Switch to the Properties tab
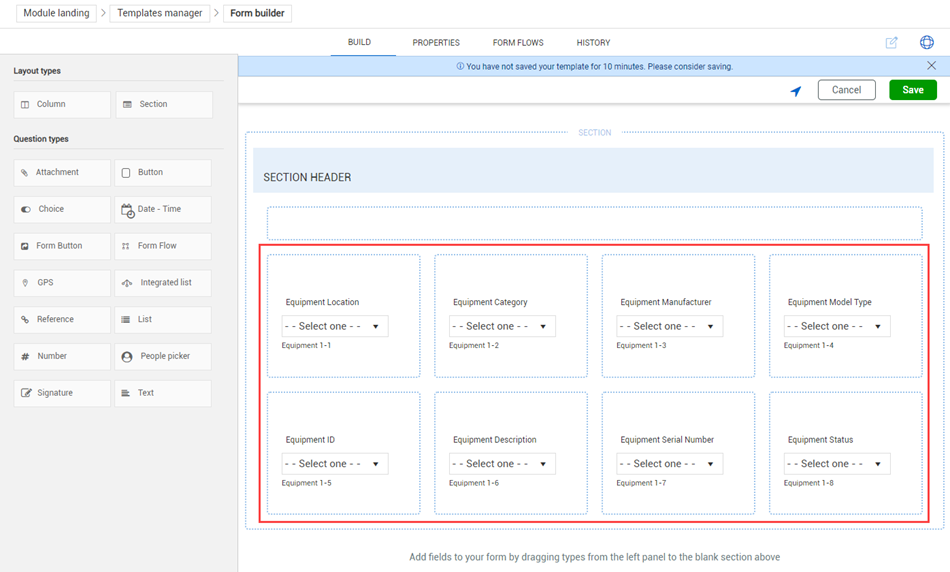 [x=436, y=43]
